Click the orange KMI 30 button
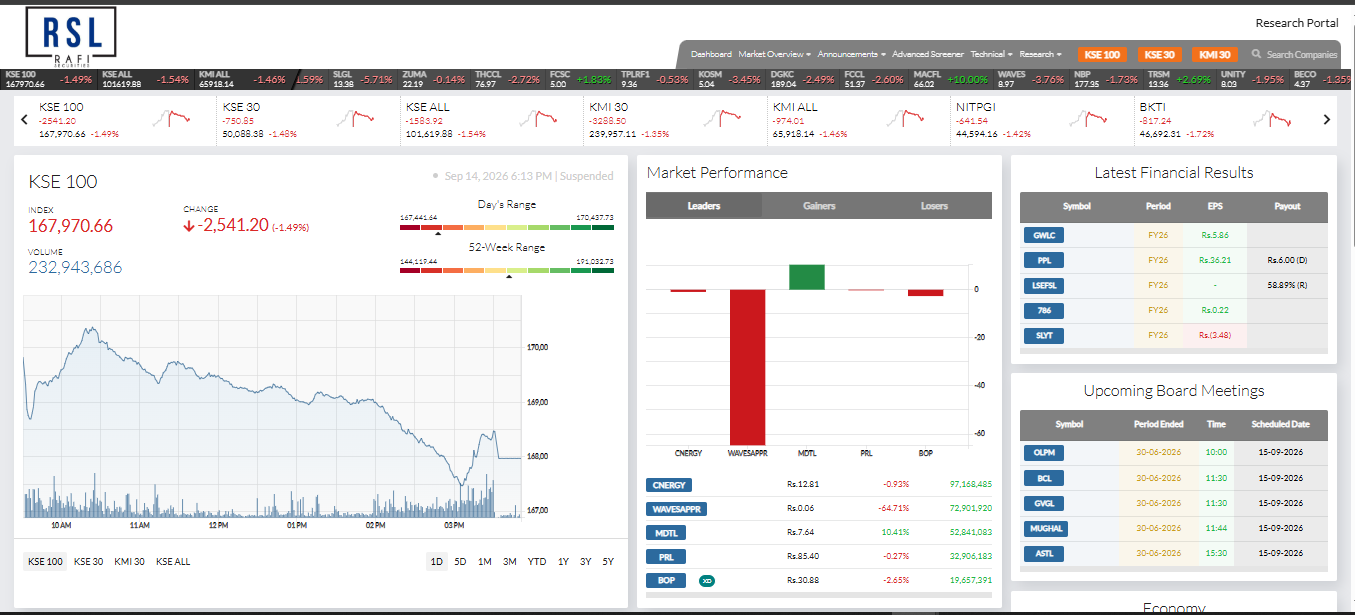Image resolution: width=1355 pixels, height=615 pixels. (1215, 55)
